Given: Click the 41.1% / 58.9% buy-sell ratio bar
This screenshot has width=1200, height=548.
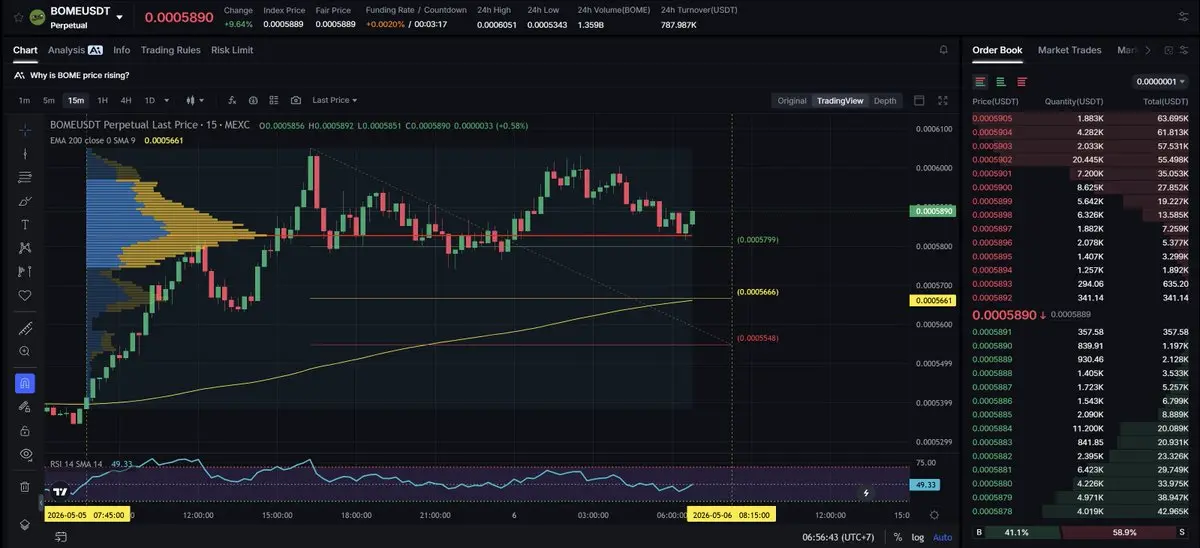Looking at the screenshot, I should (x=1082, y=534).
